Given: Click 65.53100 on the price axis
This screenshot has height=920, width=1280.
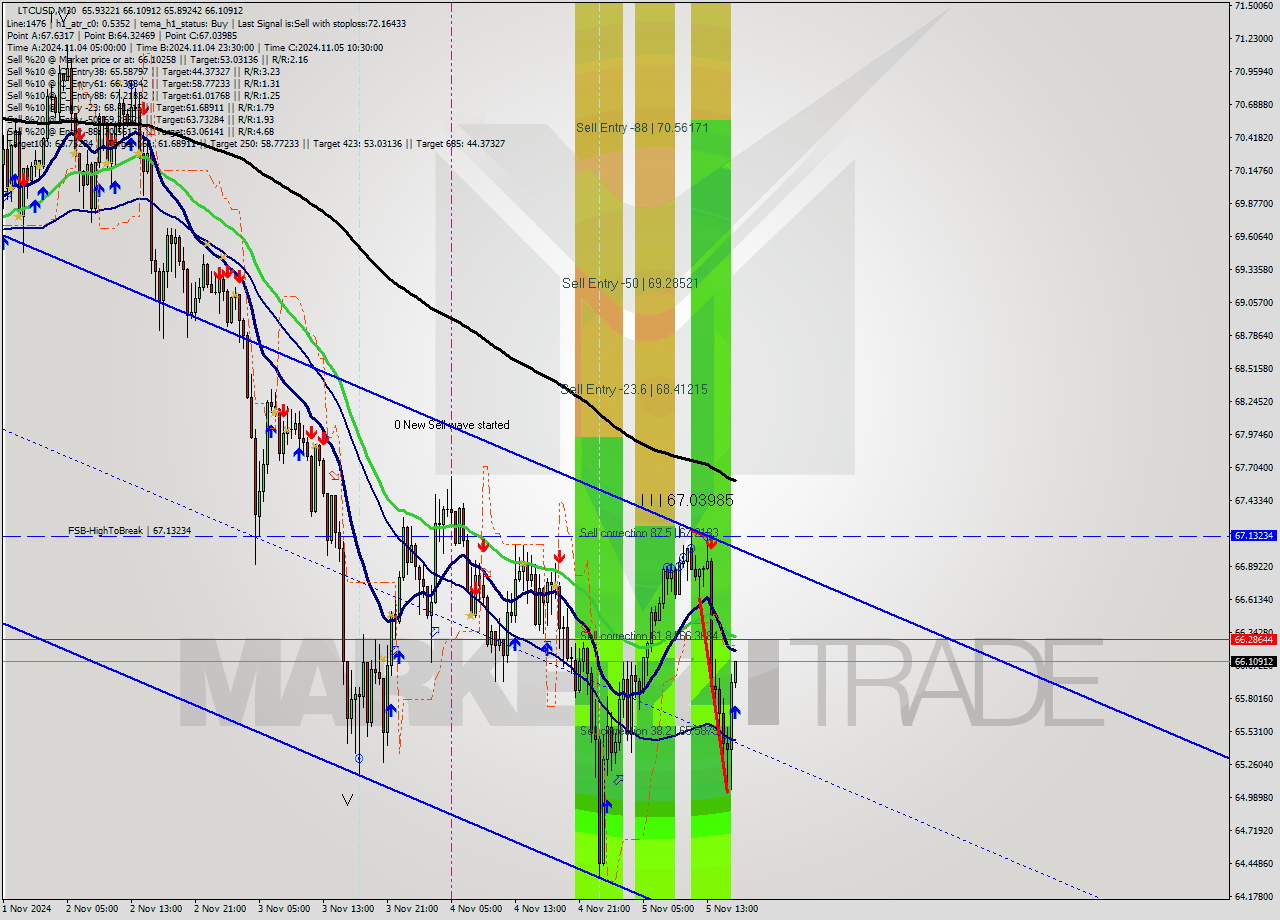Looking at the screenshot, I should click(x=1253, y=731).
